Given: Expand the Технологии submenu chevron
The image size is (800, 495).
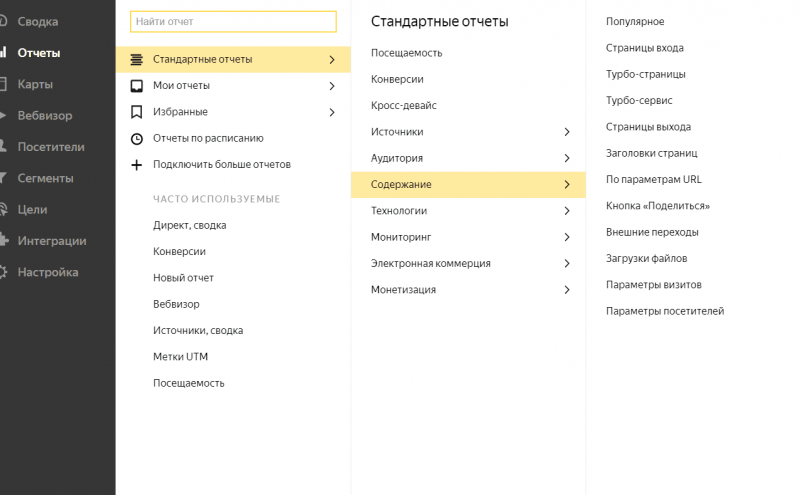Looking at the screenshot, I should [567, 211].
